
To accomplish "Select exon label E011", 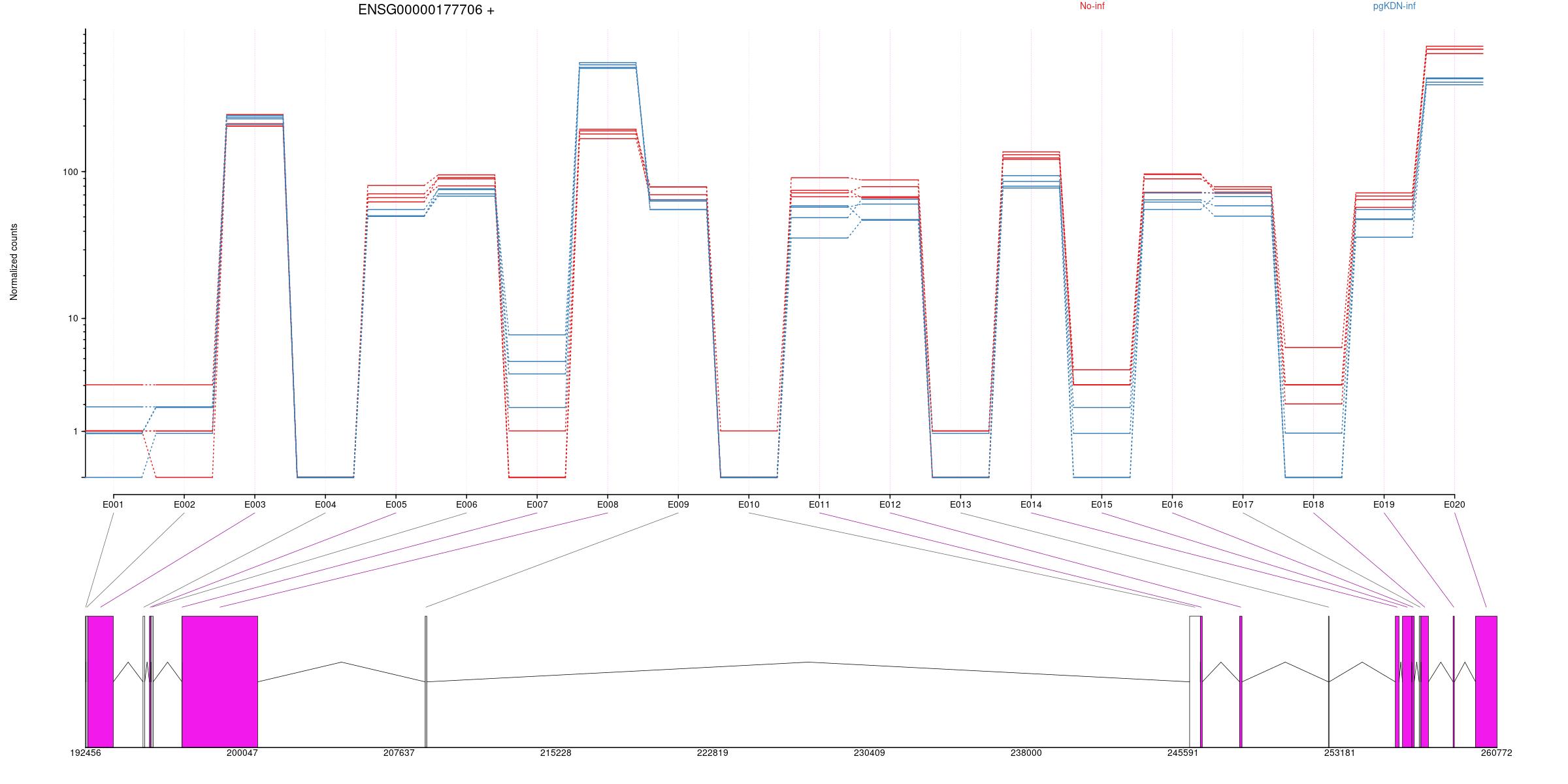I will (819, 504).
